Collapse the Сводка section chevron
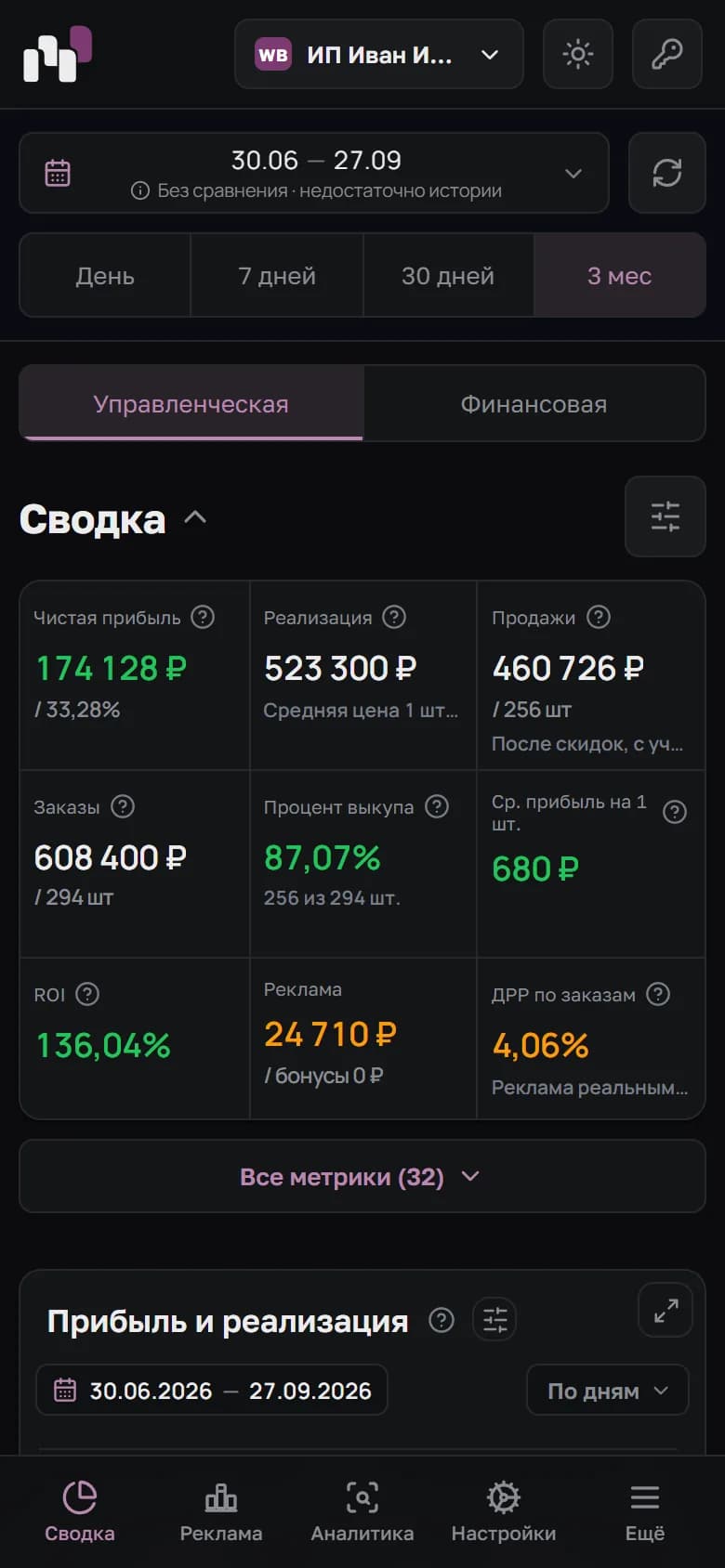 (x=195, y=518)
